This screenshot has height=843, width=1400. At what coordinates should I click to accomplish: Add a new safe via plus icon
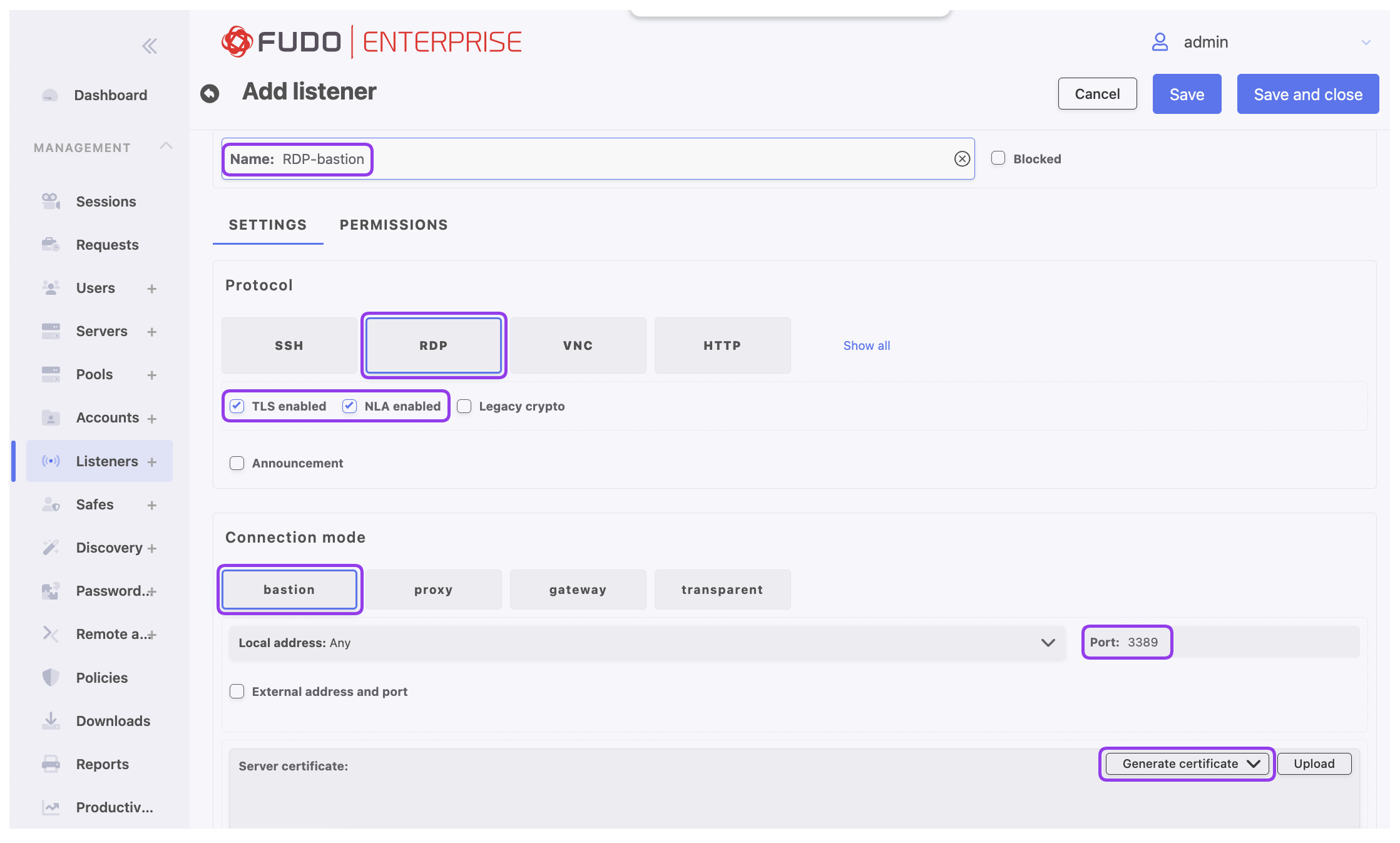point(151,505)
